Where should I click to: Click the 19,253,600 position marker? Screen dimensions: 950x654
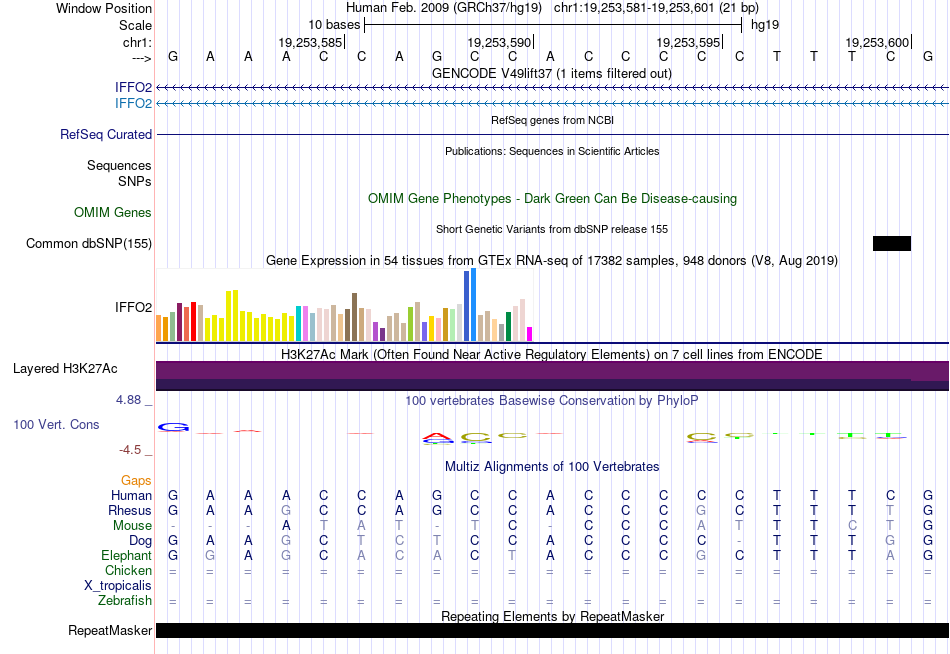[877, 42]
